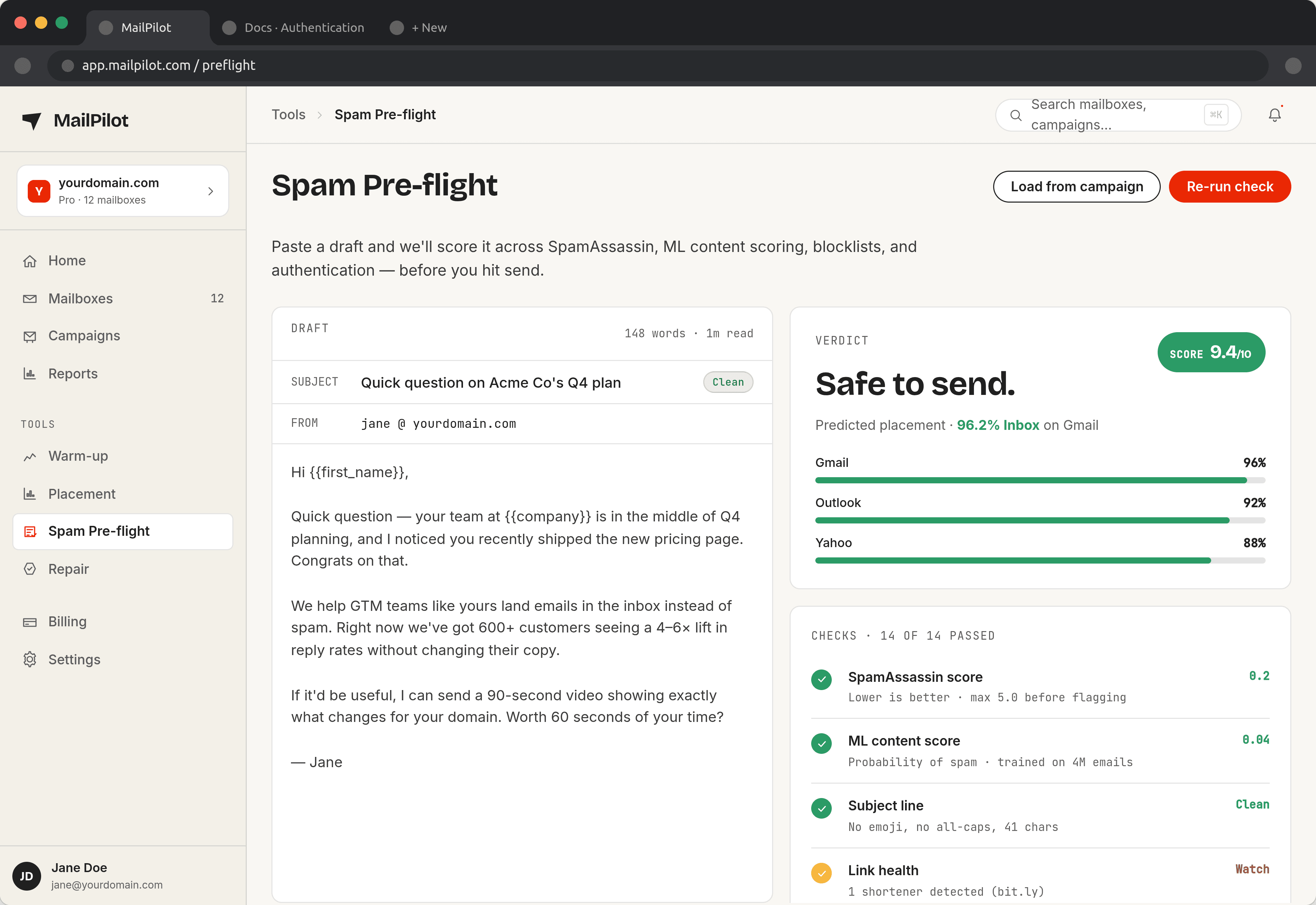Click the yellow check beside Link health
This screenshot has width=1316, height=905.
(x=821, y=873)
